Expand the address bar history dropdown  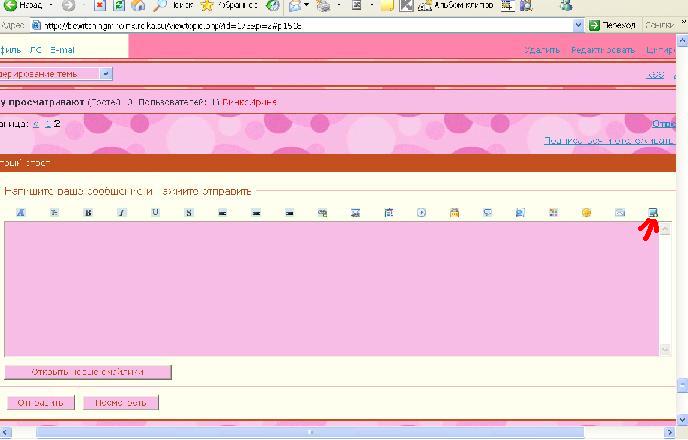[x=578, y=25]
